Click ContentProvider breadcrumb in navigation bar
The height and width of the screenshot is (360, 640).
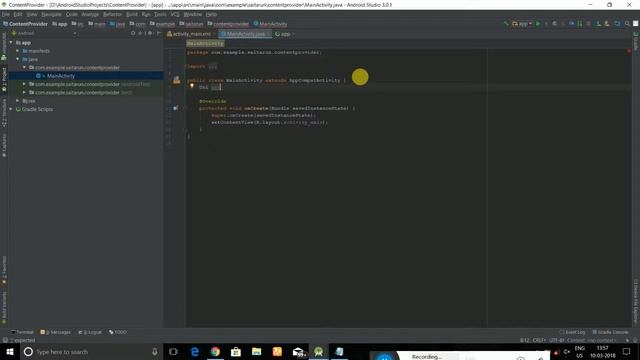[x=25, y=24]
